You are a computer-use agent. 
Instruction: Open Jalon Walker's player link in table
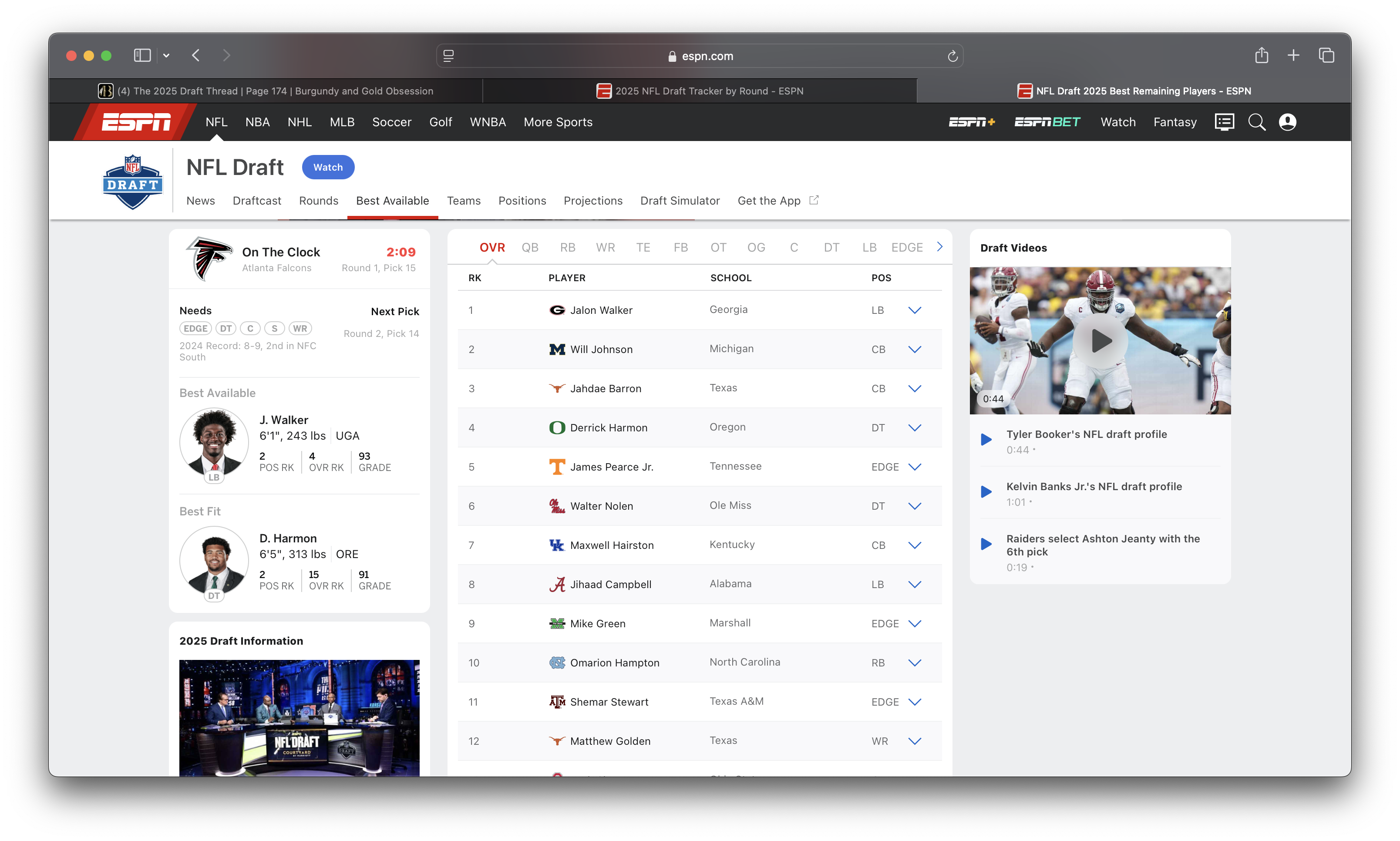pyautogui.click(x=601, y=310)
